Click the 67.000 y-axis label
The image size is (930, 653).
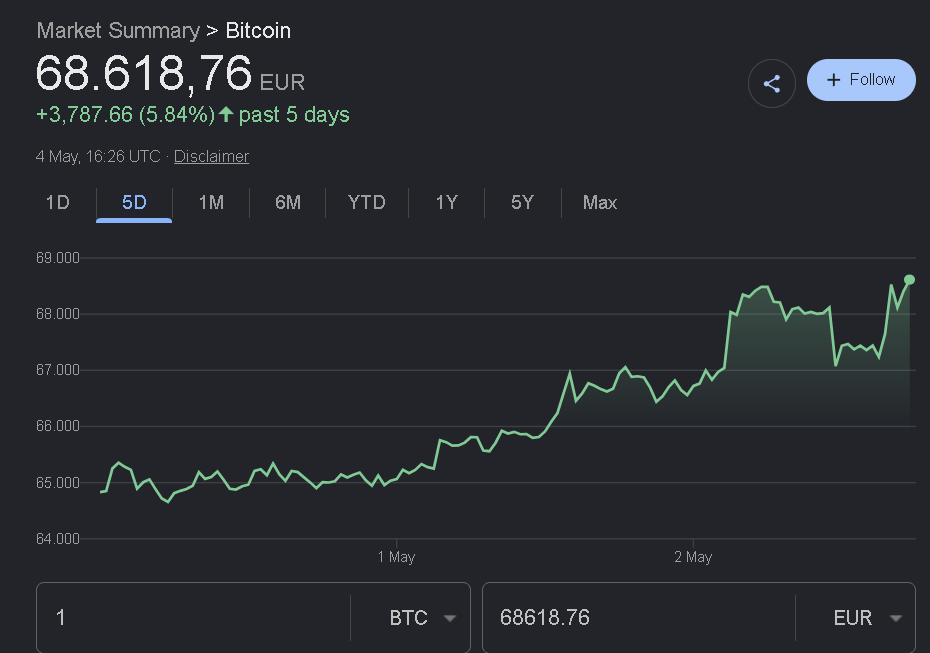[58, 370]
